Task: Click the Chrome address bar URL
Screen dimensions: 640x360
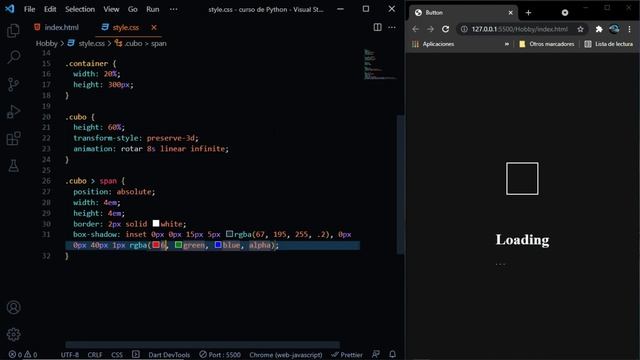Action: click(x=520, y=29)
